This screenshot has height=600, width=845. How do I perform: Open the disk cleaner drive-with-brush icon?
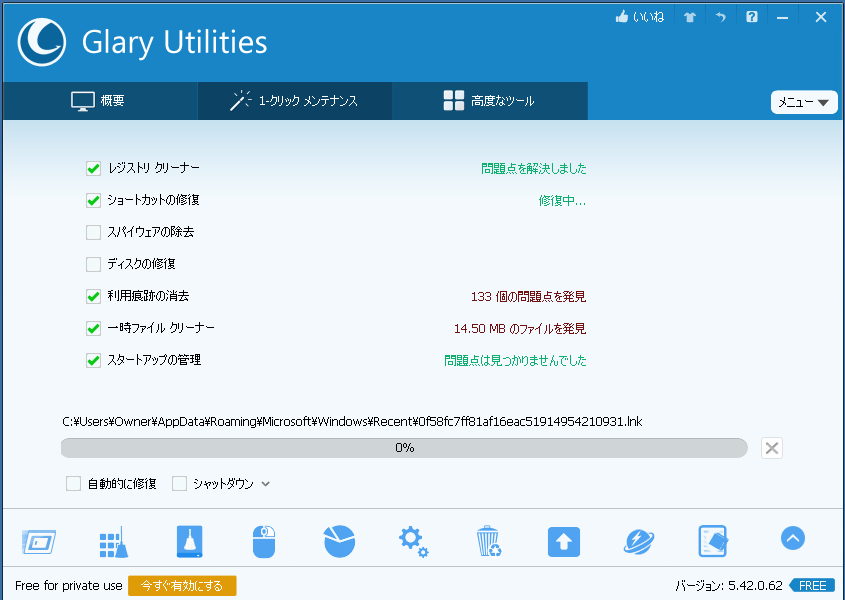point(190,541)
